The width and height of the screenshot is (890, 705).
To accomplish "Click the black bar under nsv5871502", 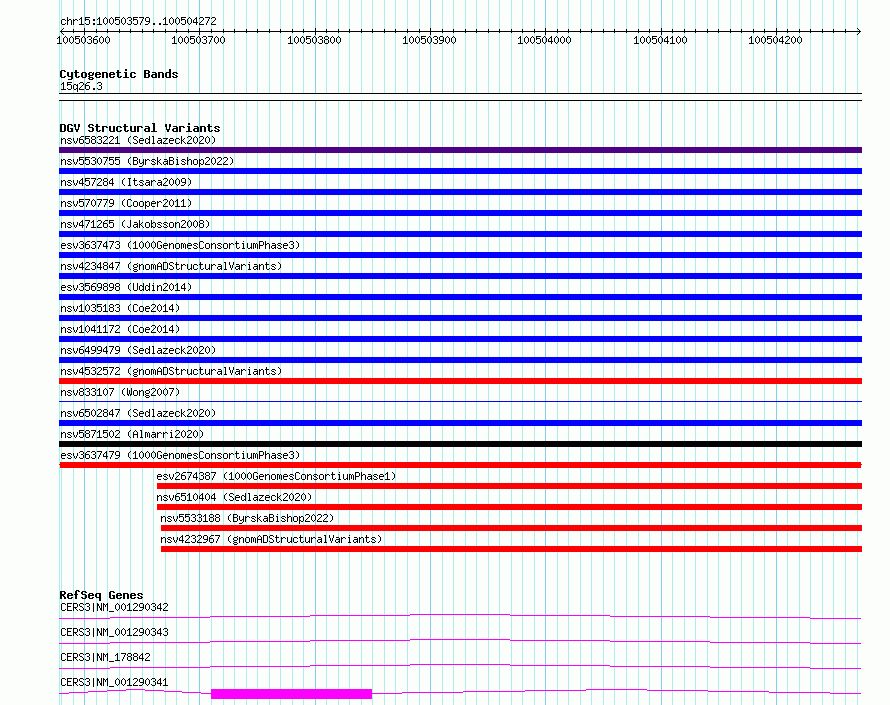I will tap(460, 444).
